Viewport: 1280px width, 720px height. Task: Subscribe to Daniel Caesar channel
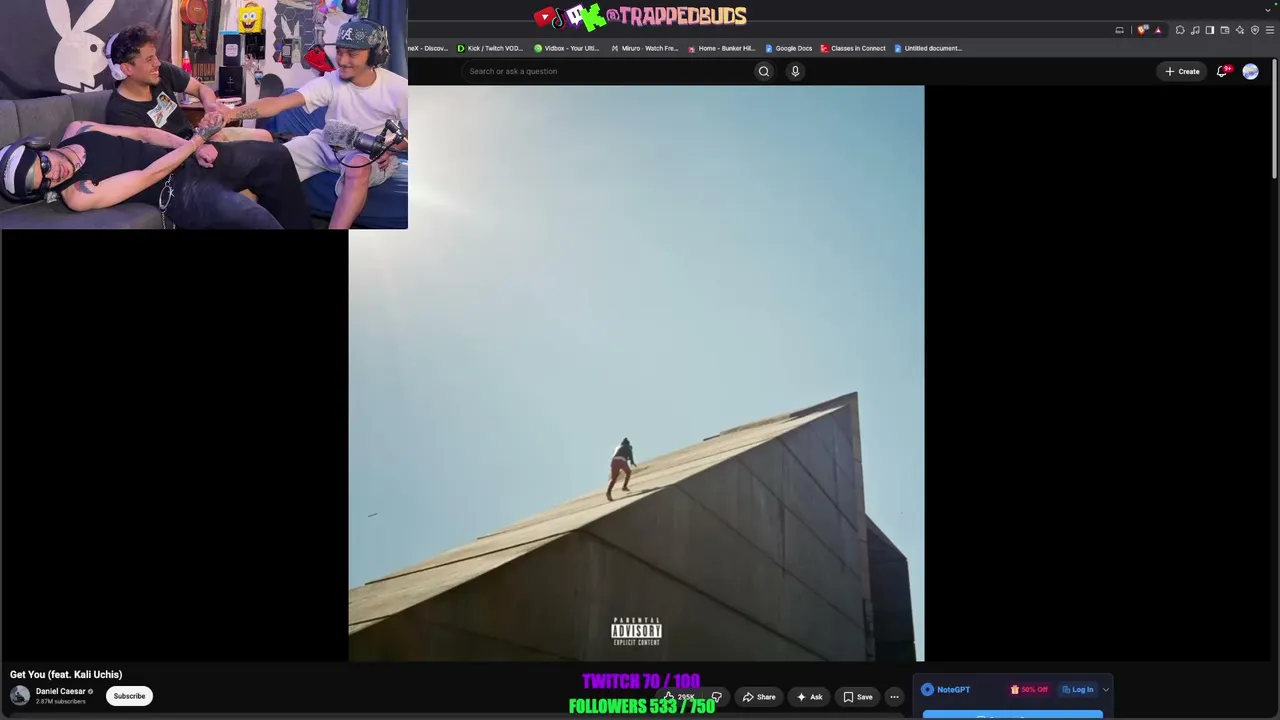tap(129, 696)
